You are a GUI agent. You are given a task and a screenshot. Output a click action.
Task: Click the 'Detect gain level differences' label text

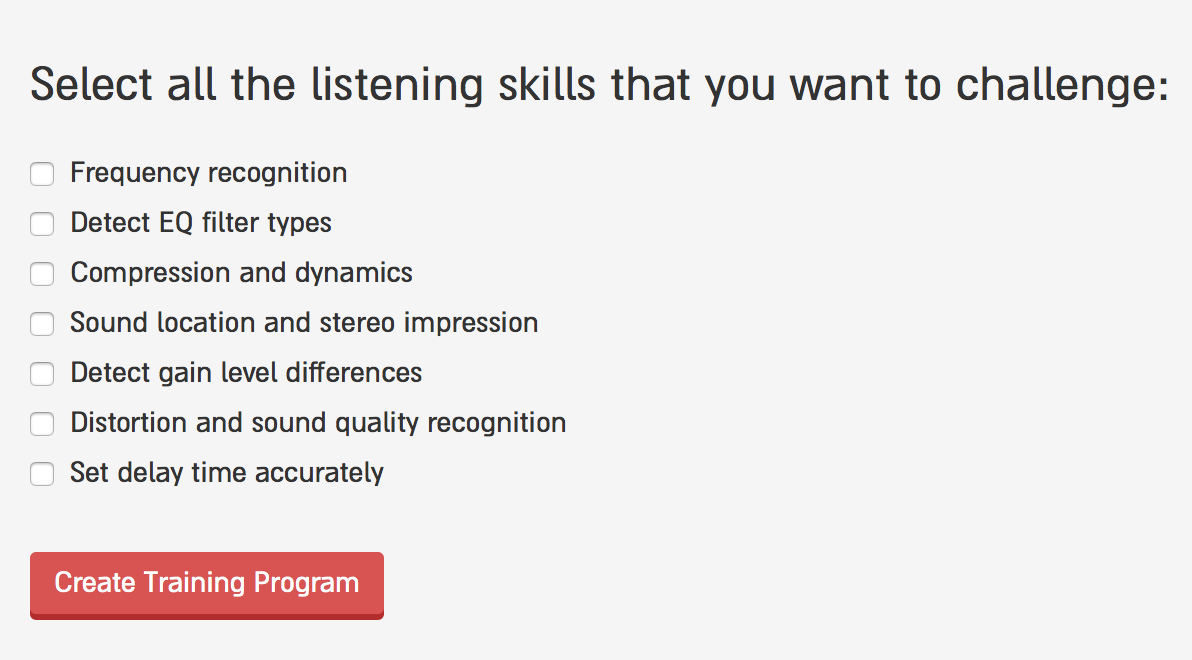coord(246,373)
